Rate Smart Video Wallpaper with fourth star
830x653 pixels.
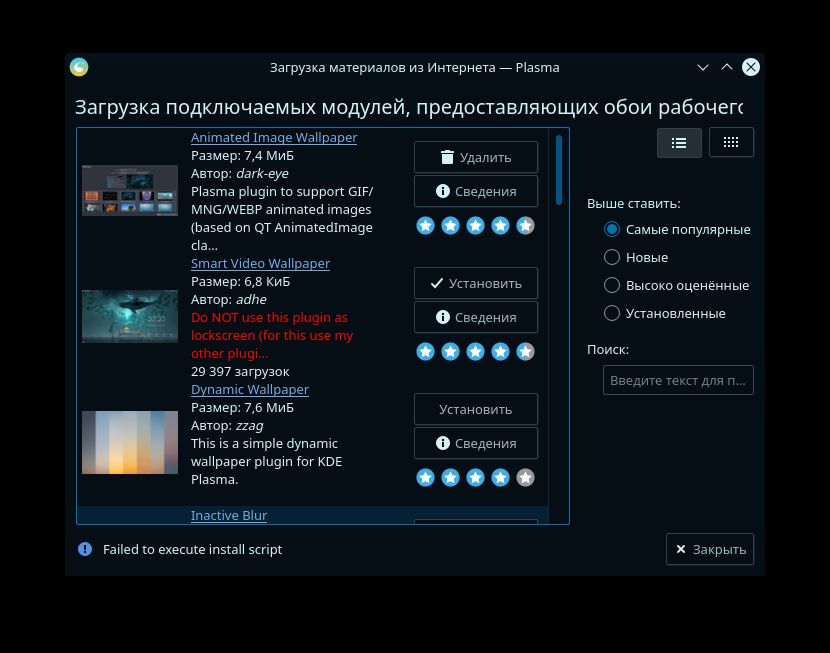point(500,351)
